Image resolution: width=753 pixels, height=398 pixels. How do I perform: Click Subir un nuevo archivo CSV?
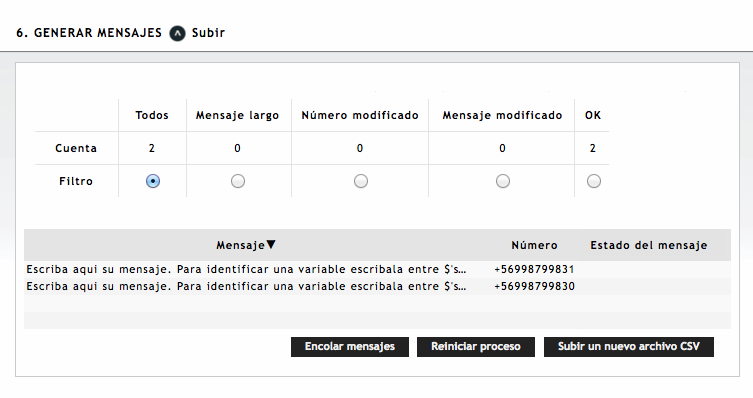[x=629, y=347]
